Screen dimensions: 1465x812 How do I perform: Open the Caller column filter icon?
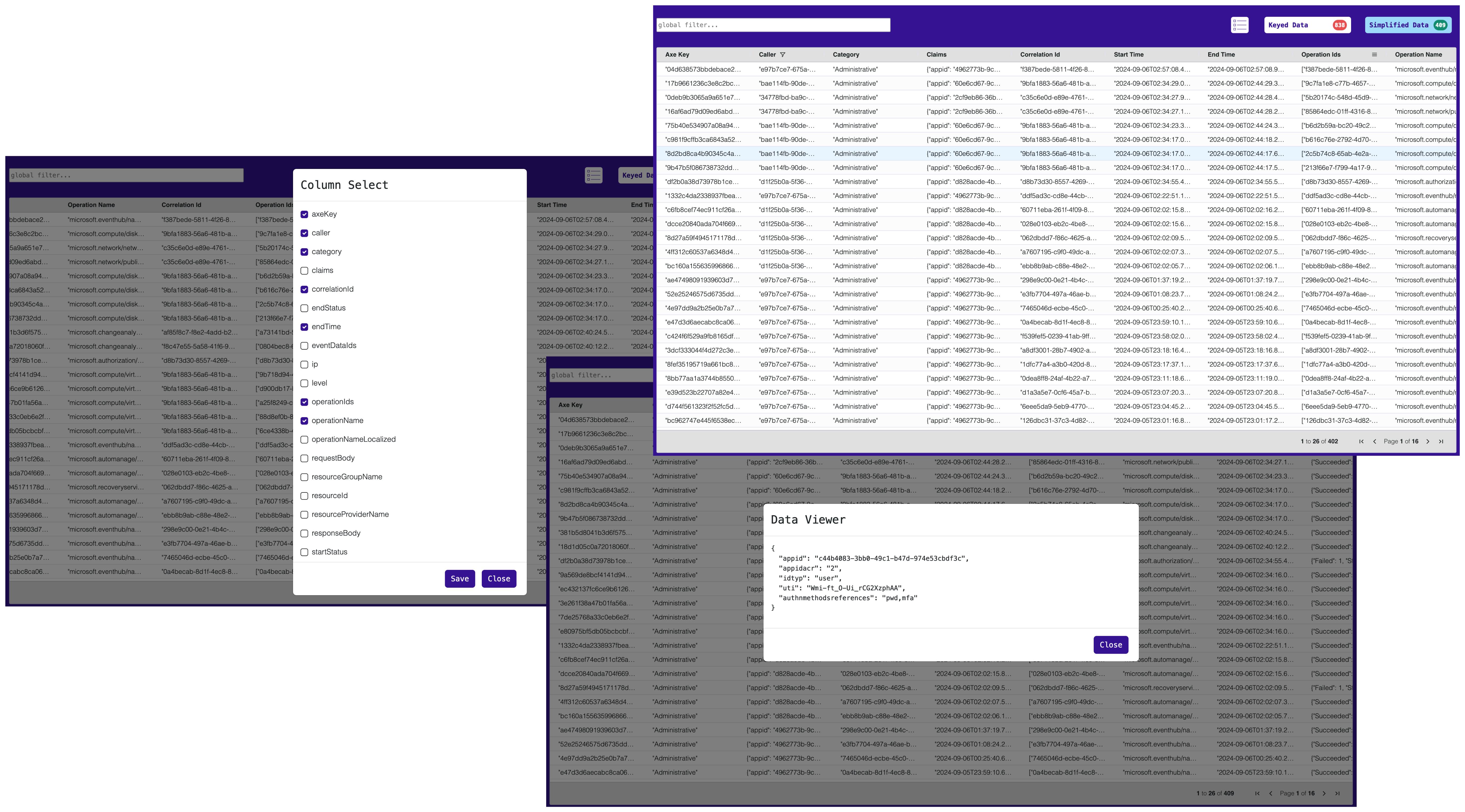point(783,55)
